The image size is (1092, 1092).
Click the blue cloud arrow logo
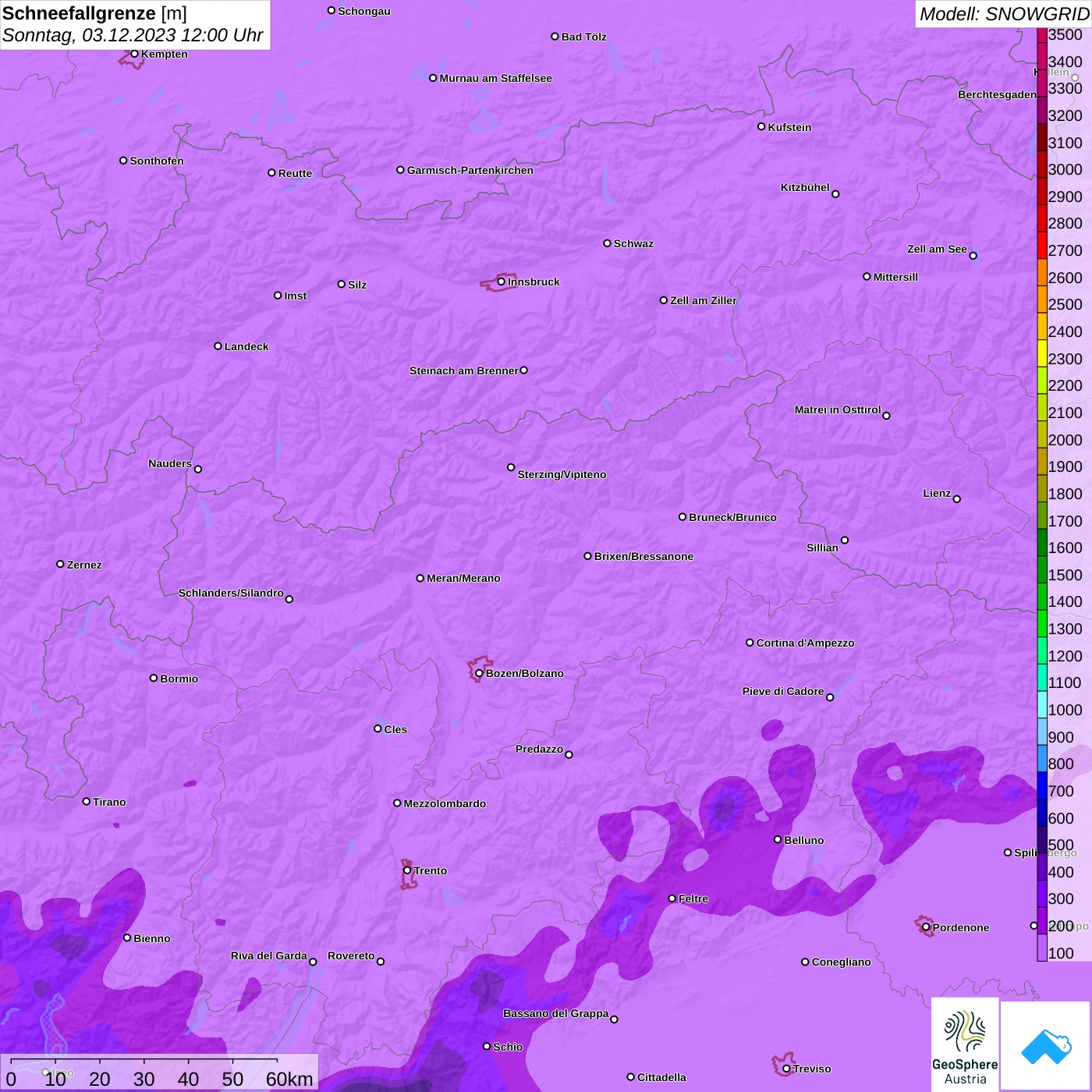point(1046,1047)
